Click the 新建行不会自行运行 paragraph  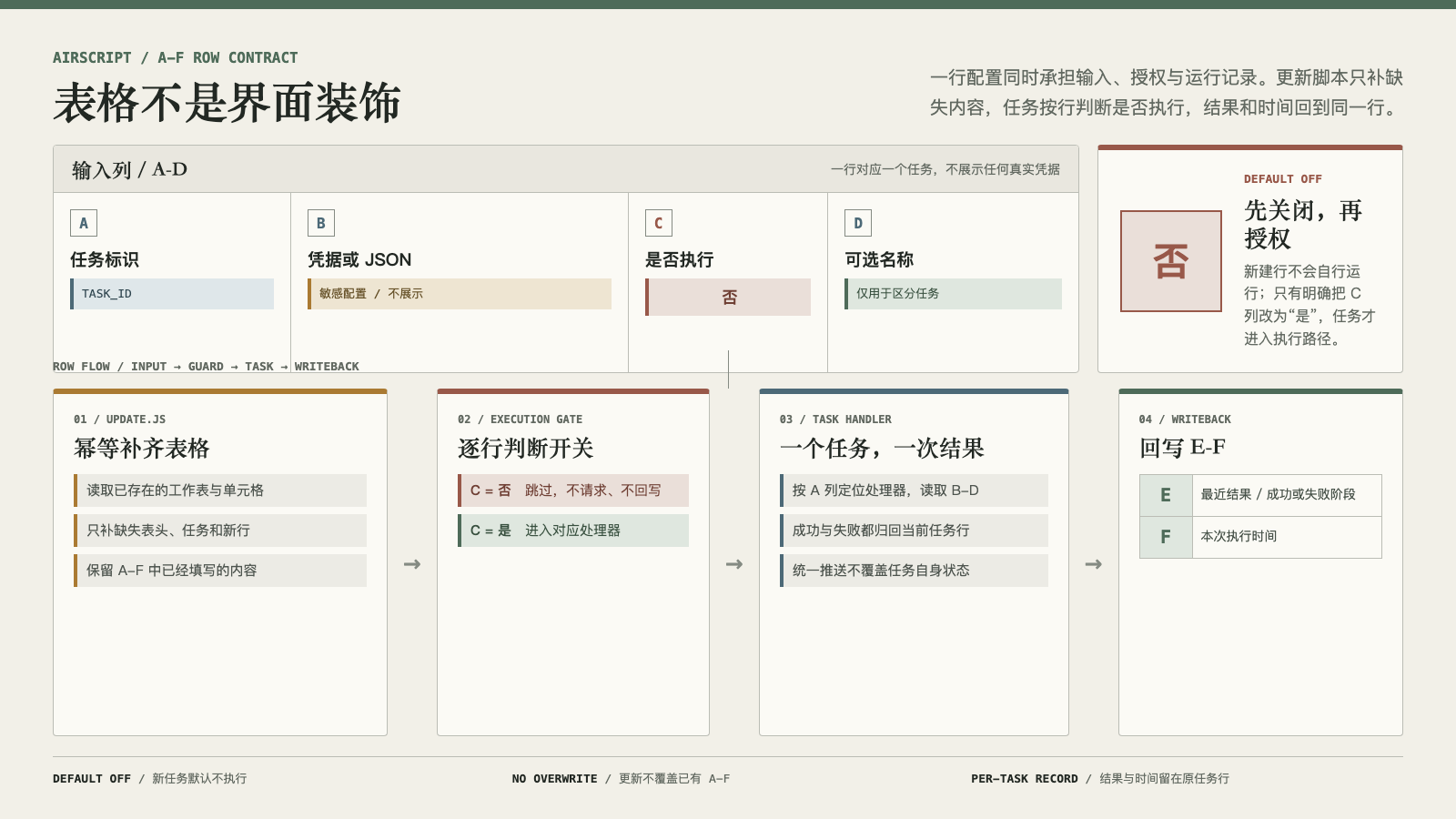point(1310,305)
